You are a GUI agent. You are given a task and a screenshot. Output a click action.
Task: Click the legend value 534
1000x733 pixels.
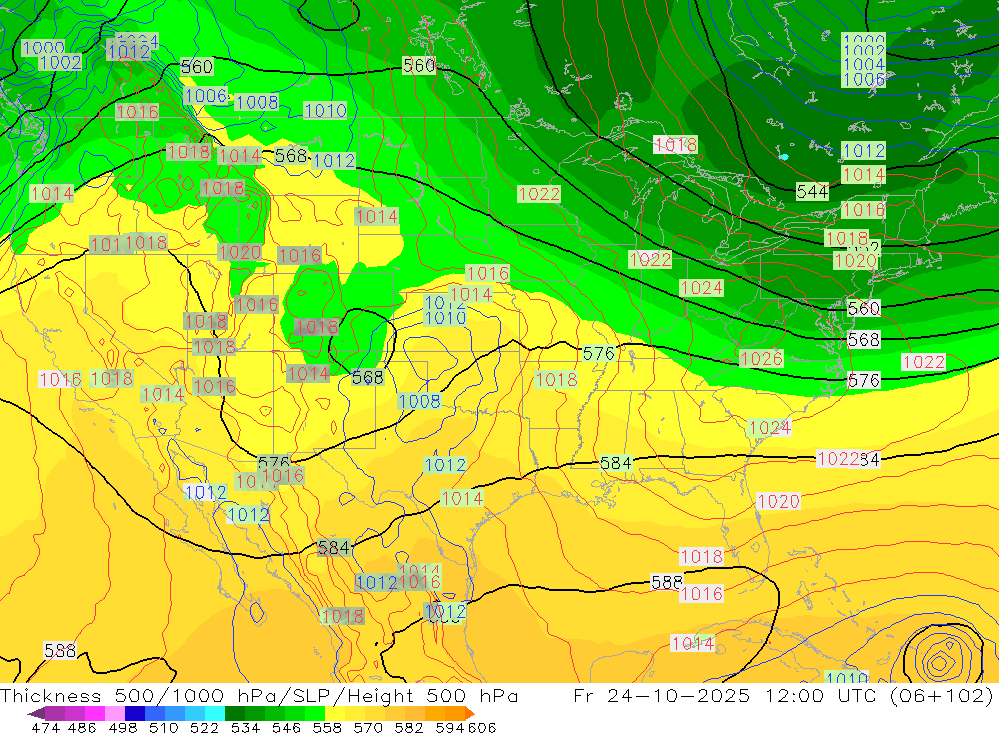pos(246,727)
